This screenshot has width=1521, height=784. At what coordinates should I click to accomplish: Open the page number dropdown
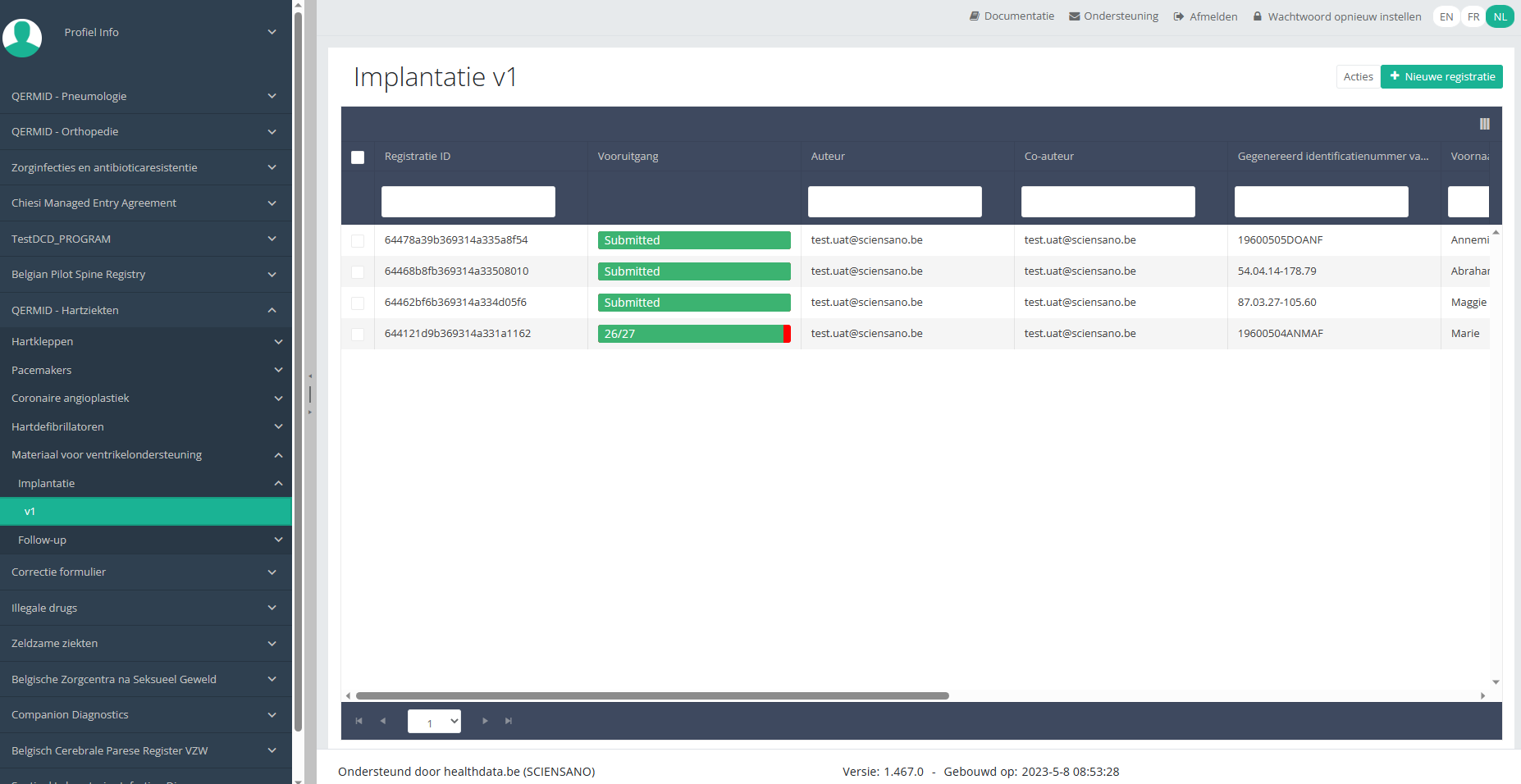[434, 722]
